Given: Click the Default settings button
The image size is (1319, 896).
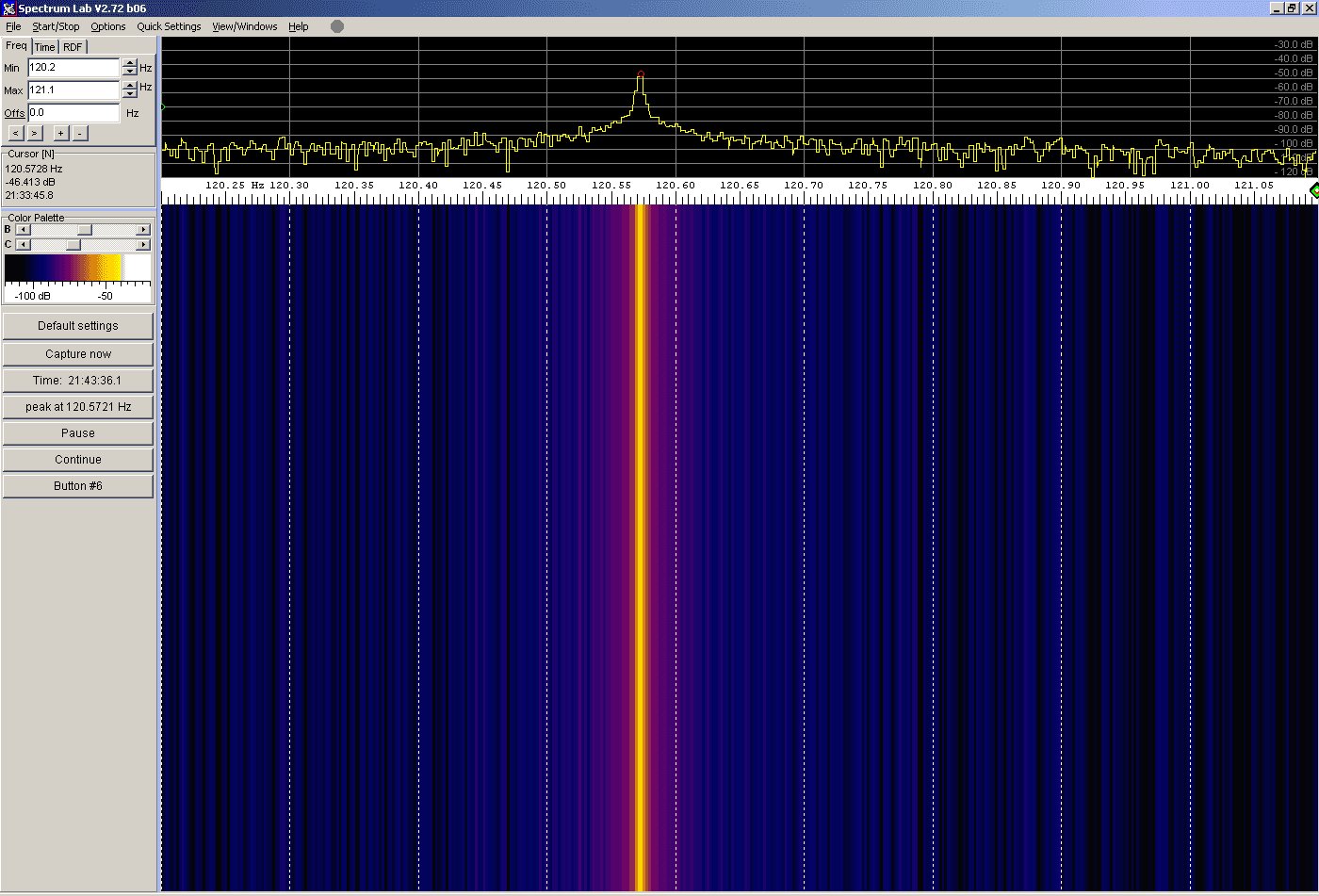Looking at the screenshot, I should [x=78, y=326].
